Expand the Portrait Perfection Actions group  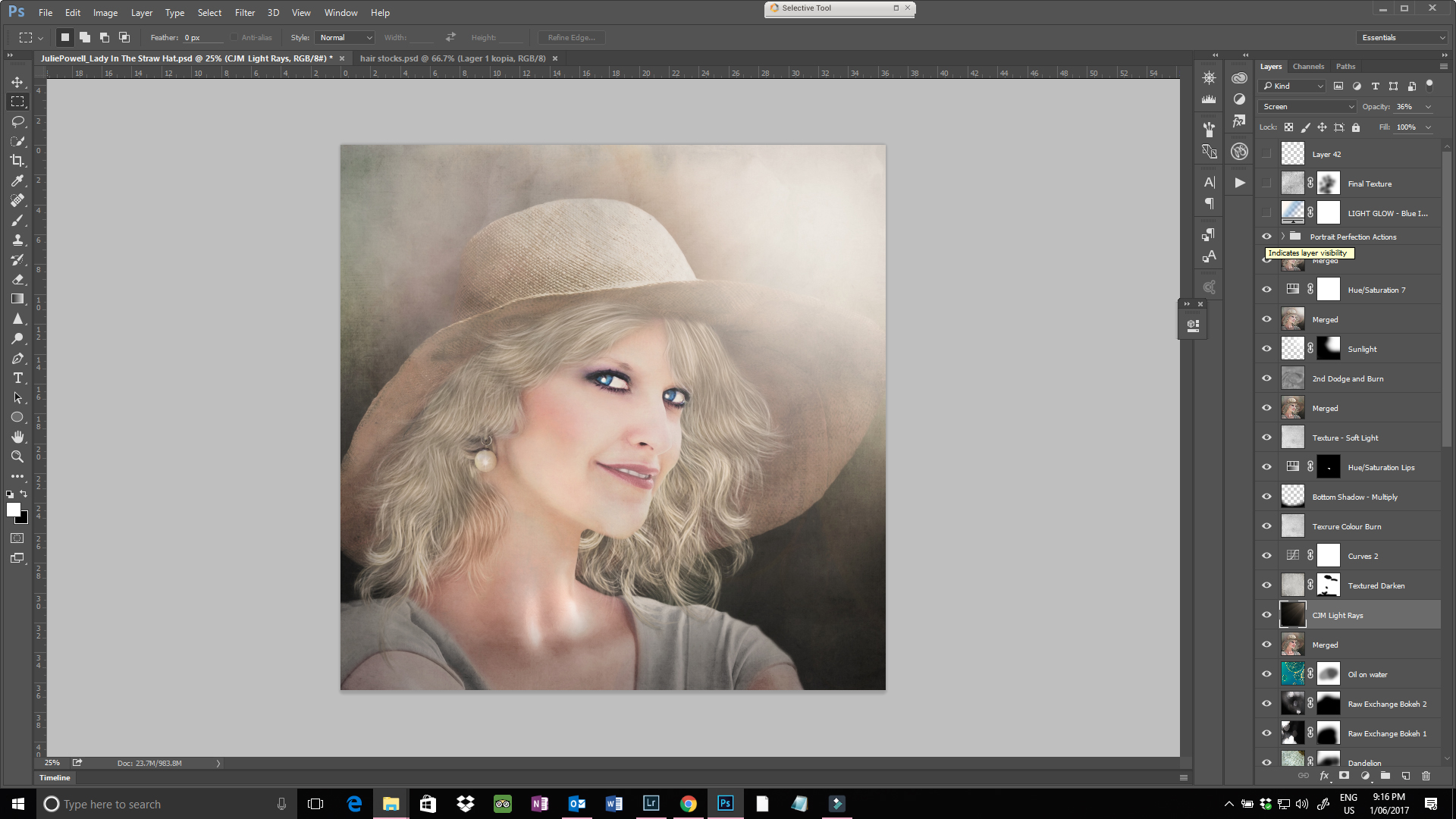(1283, 237)
